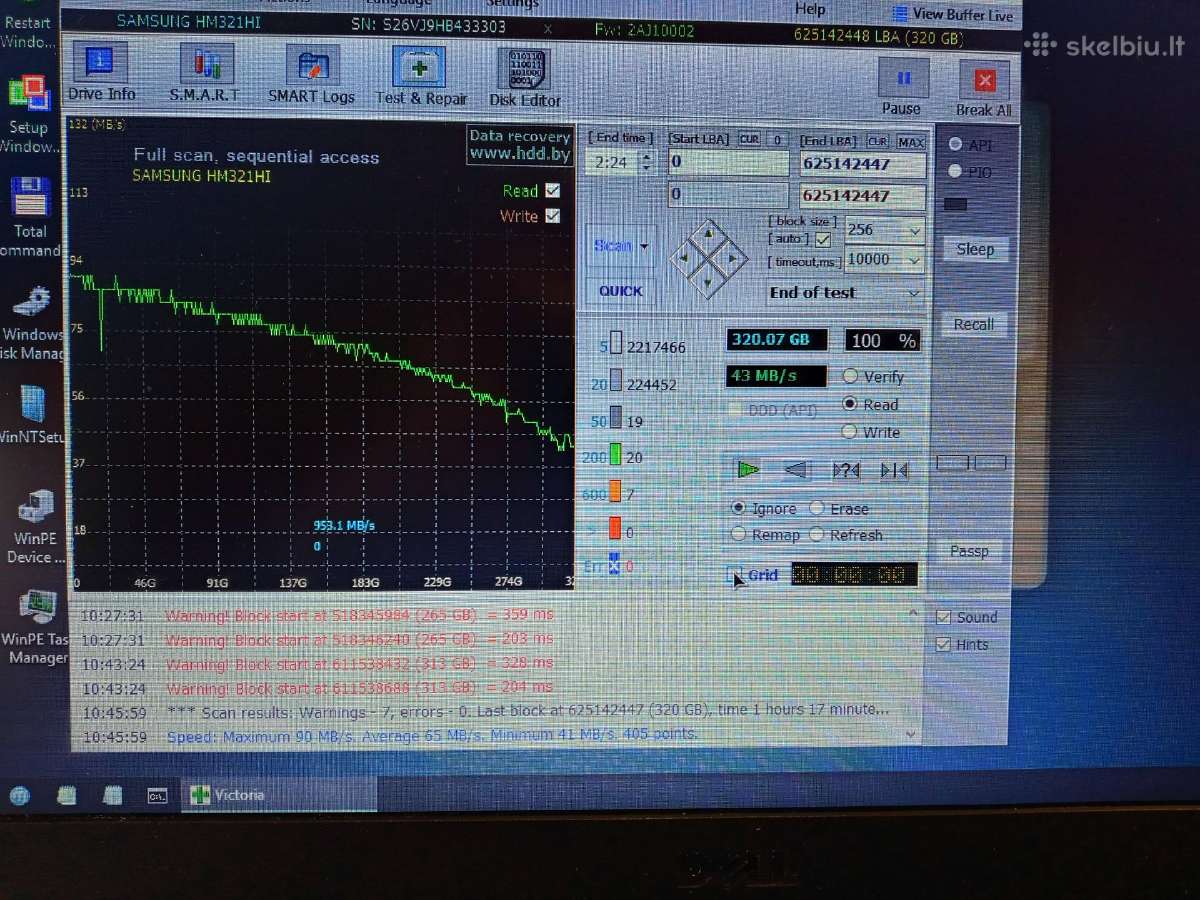Click the Passp button
The width and height of the screenshot is (1200, 900).
[969, 551]
